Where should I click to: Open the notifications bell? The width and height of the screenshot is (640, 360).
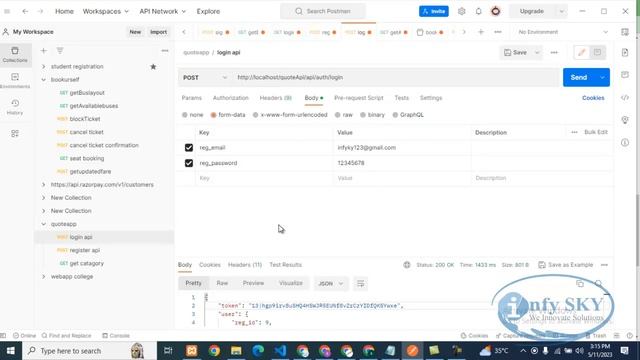478,11
